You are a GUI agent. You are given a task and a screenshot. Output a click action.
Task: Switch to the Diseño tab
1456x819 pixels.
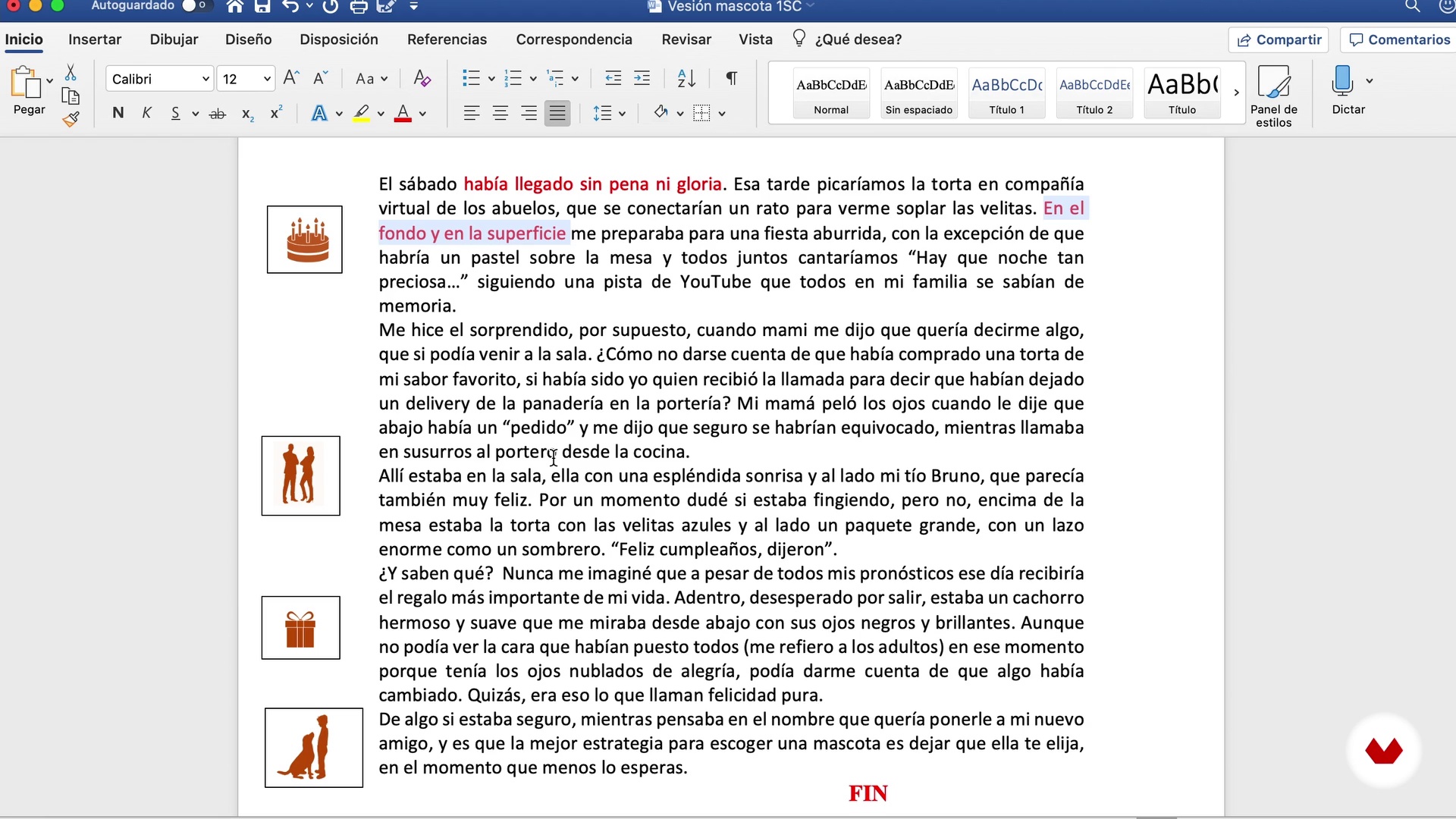click(248, 39)
